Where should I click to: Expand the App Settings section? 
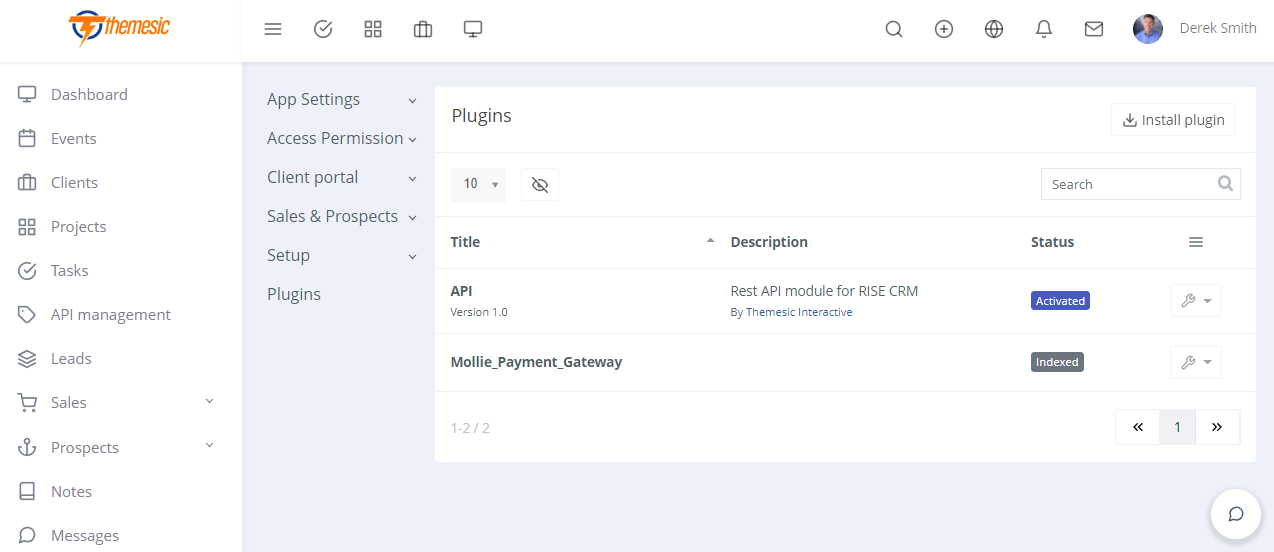pos(342,100)
